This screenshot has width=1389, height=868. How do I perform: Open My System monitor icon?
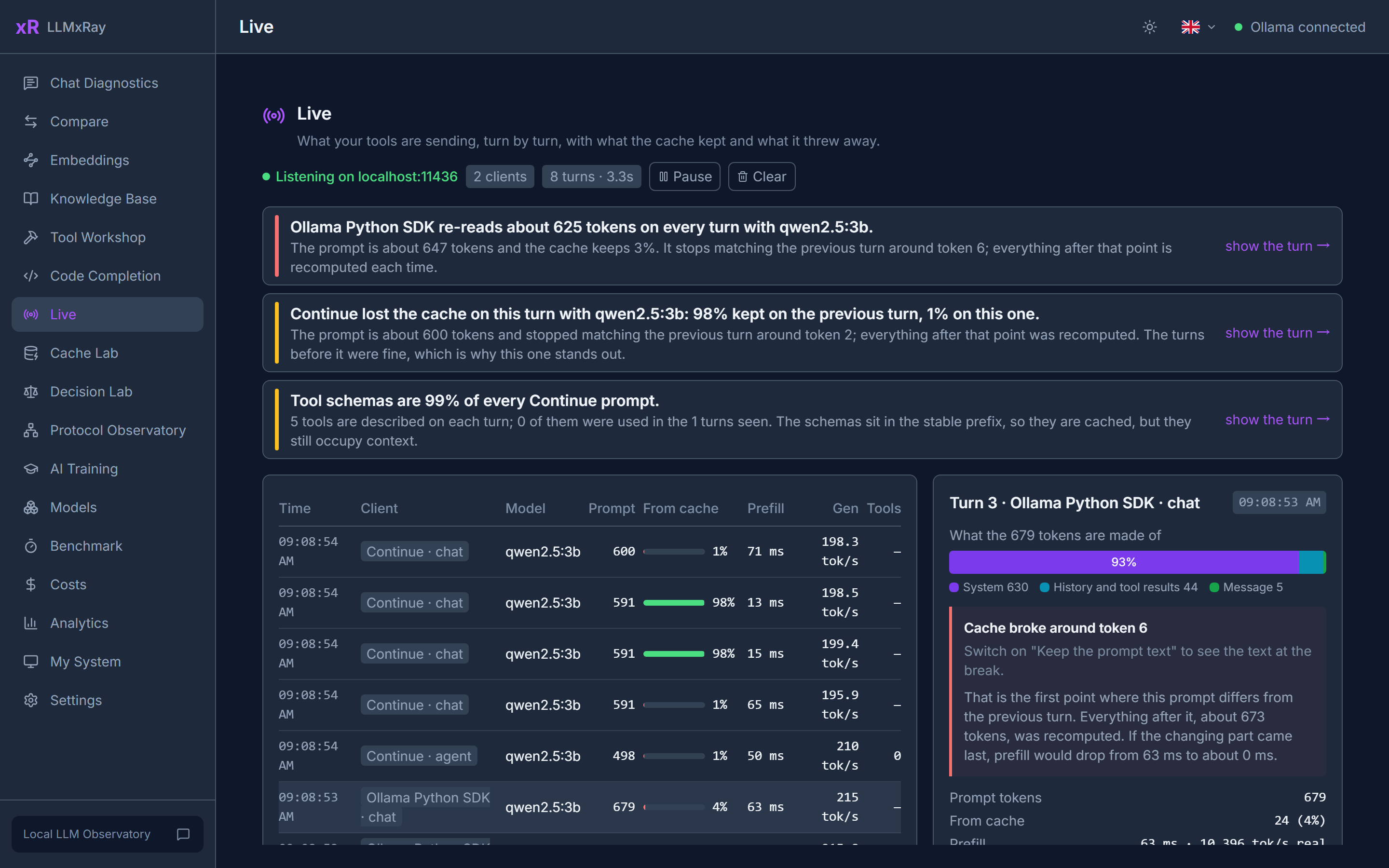(31, 661)
